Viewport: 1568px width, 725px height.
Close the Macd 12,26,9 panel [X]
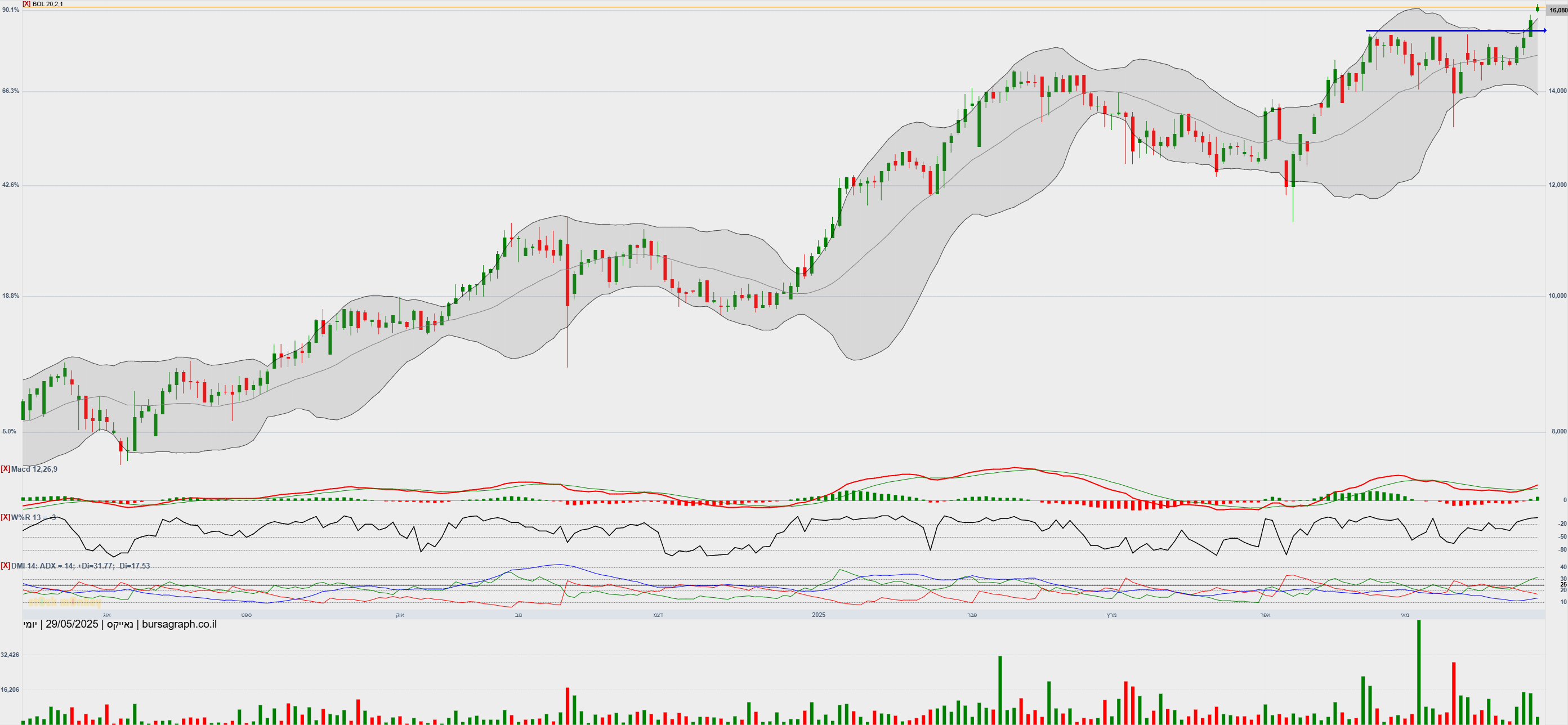5,469
